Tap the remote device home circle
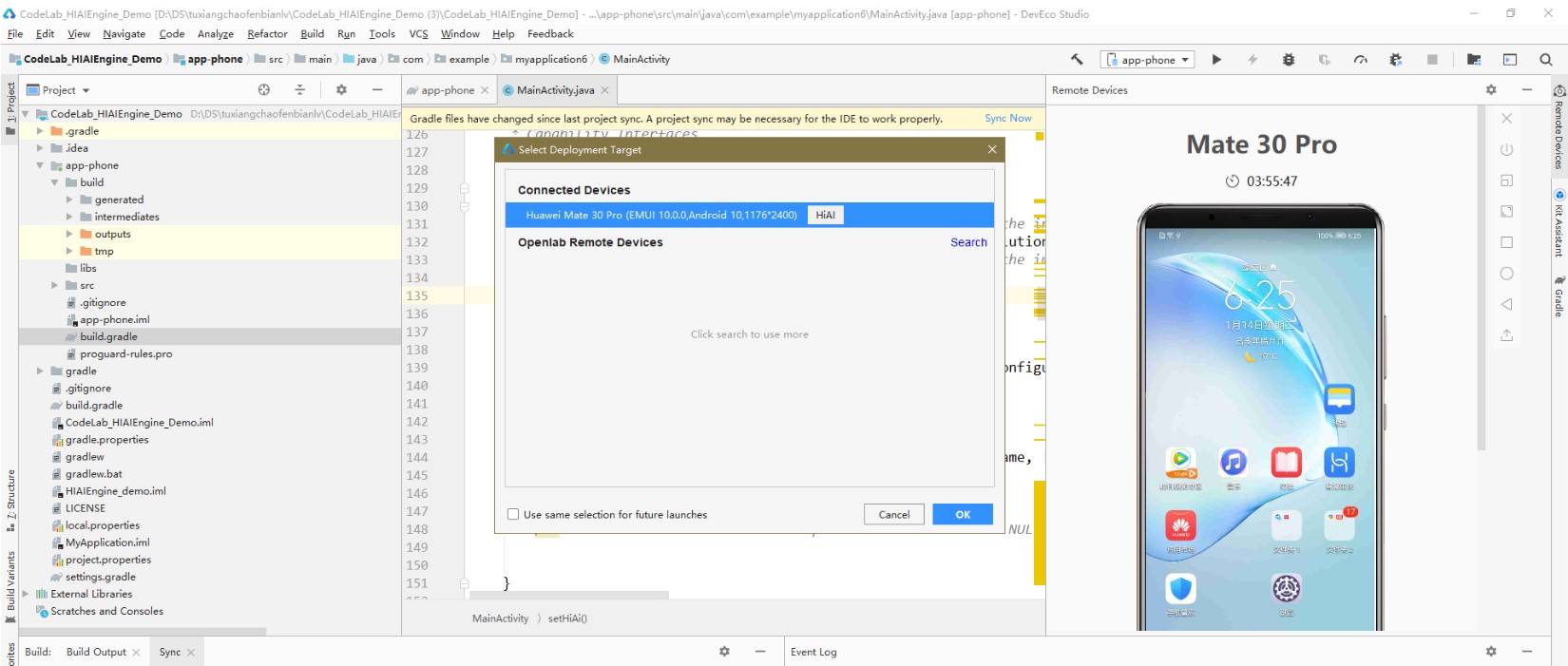1568x666 pixels. click(1506, 274)
